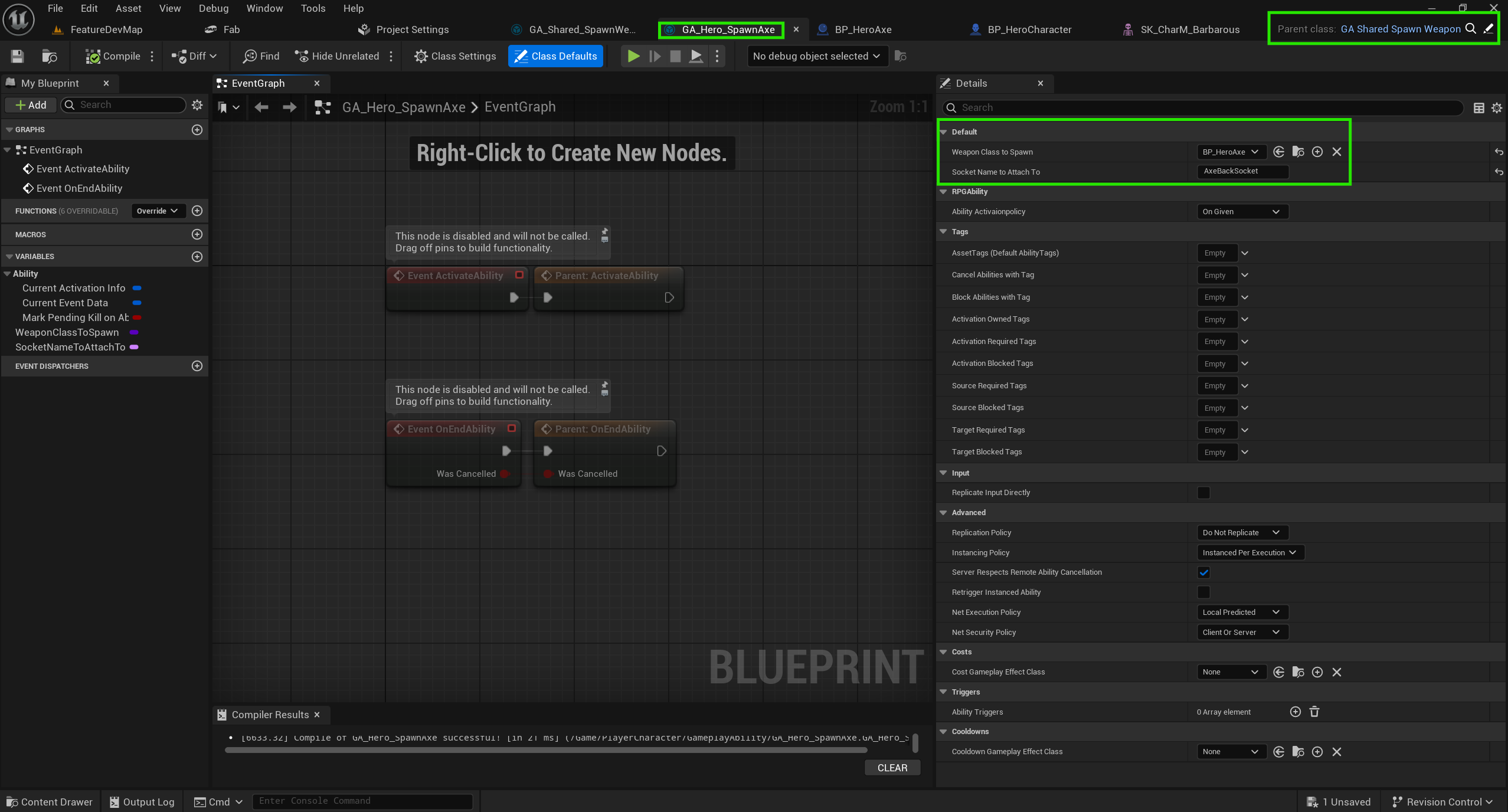Go back in graph navigation history
The width and height of the screenshot is (1508, 812).
pos(261,107)
